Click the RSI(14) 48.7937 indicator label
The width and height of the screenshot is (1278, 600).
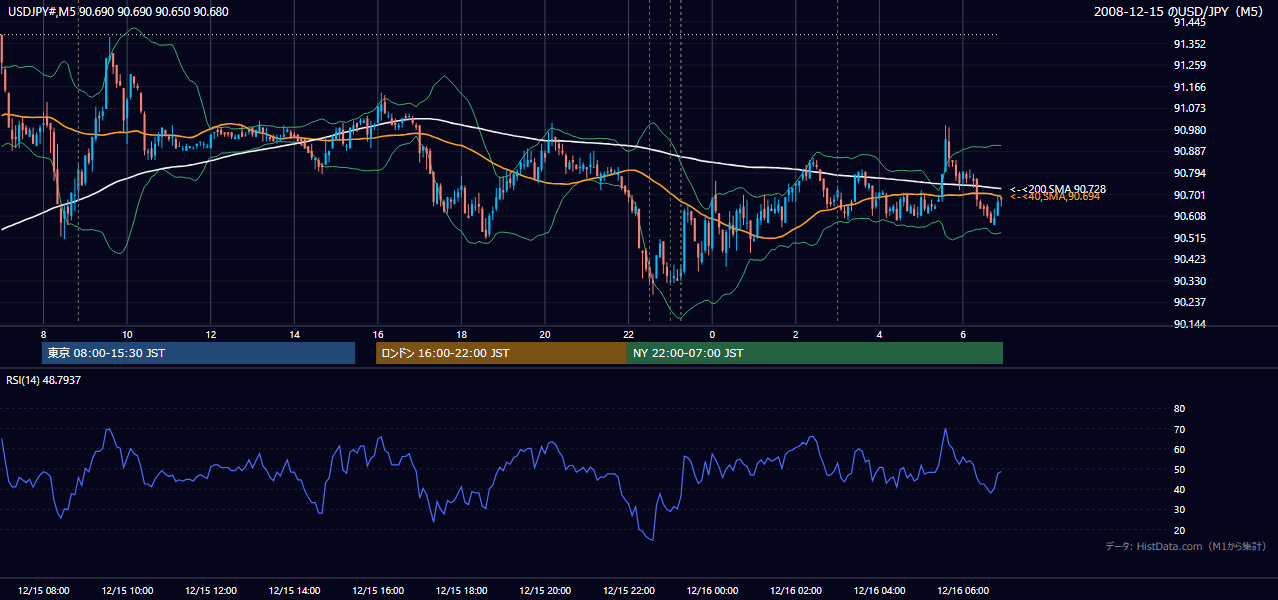coord(44,380)
